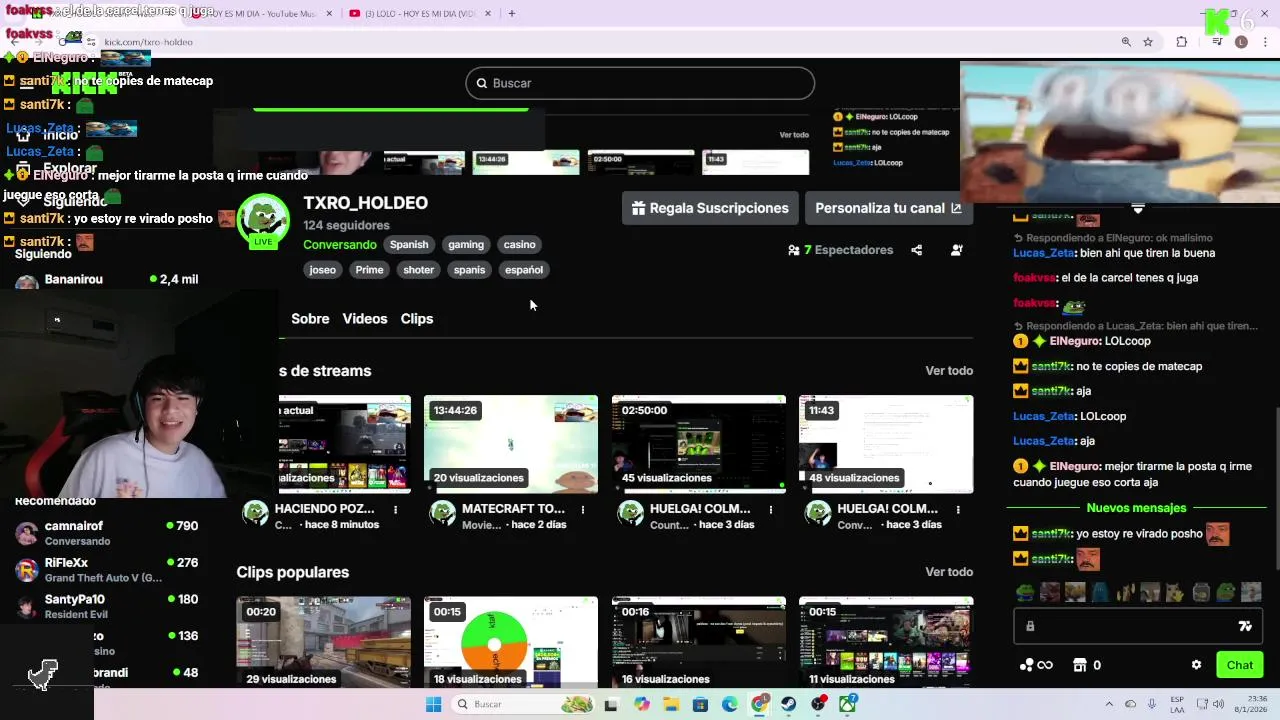Screen dimensions: 1280x720
Task: Click the volume icon in the system tray
Action: (x=1219, y=704)
